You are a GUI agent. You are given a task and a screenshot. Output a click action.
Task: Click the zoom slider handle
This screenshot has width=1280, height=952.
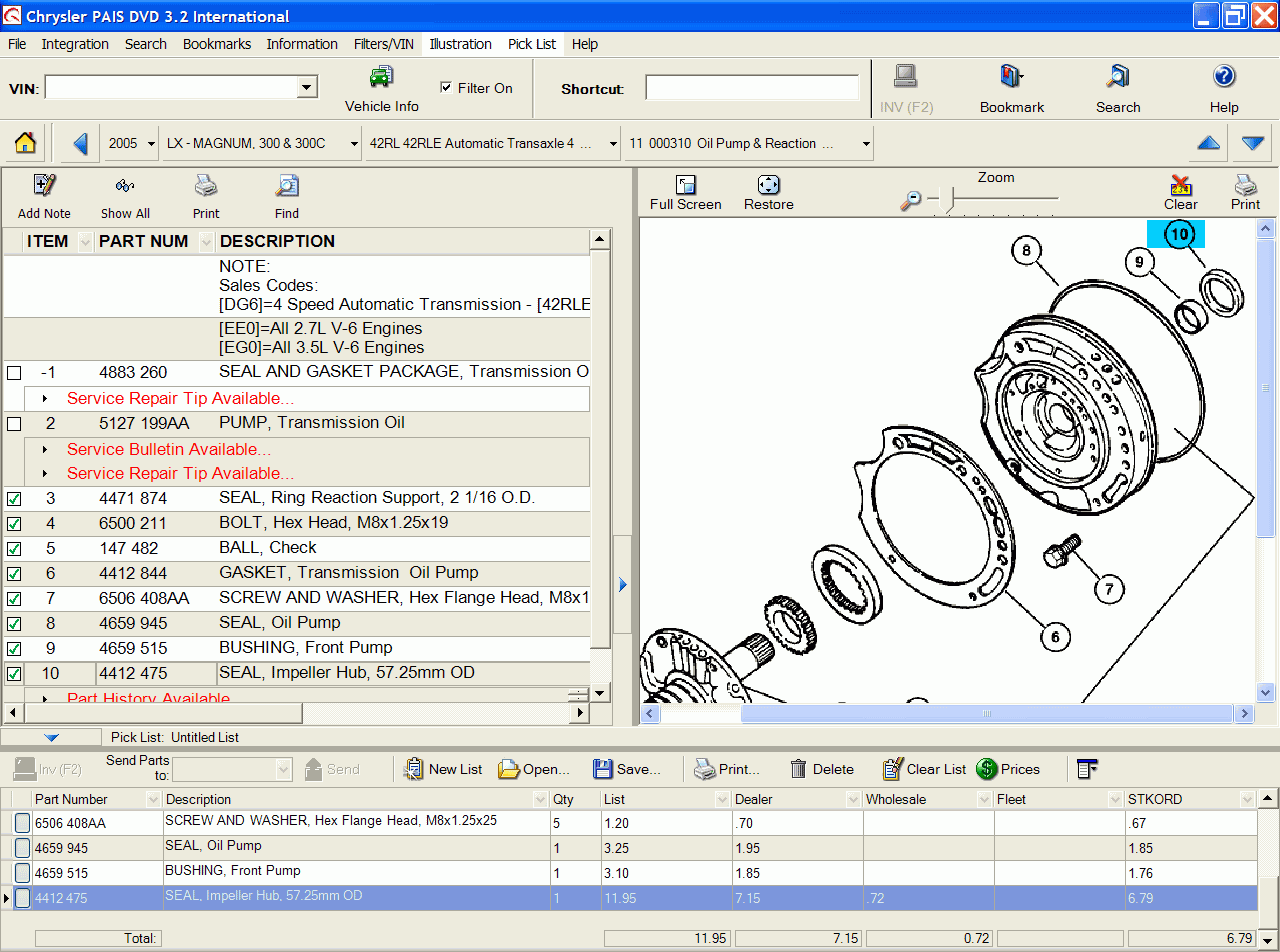[949, 201]
